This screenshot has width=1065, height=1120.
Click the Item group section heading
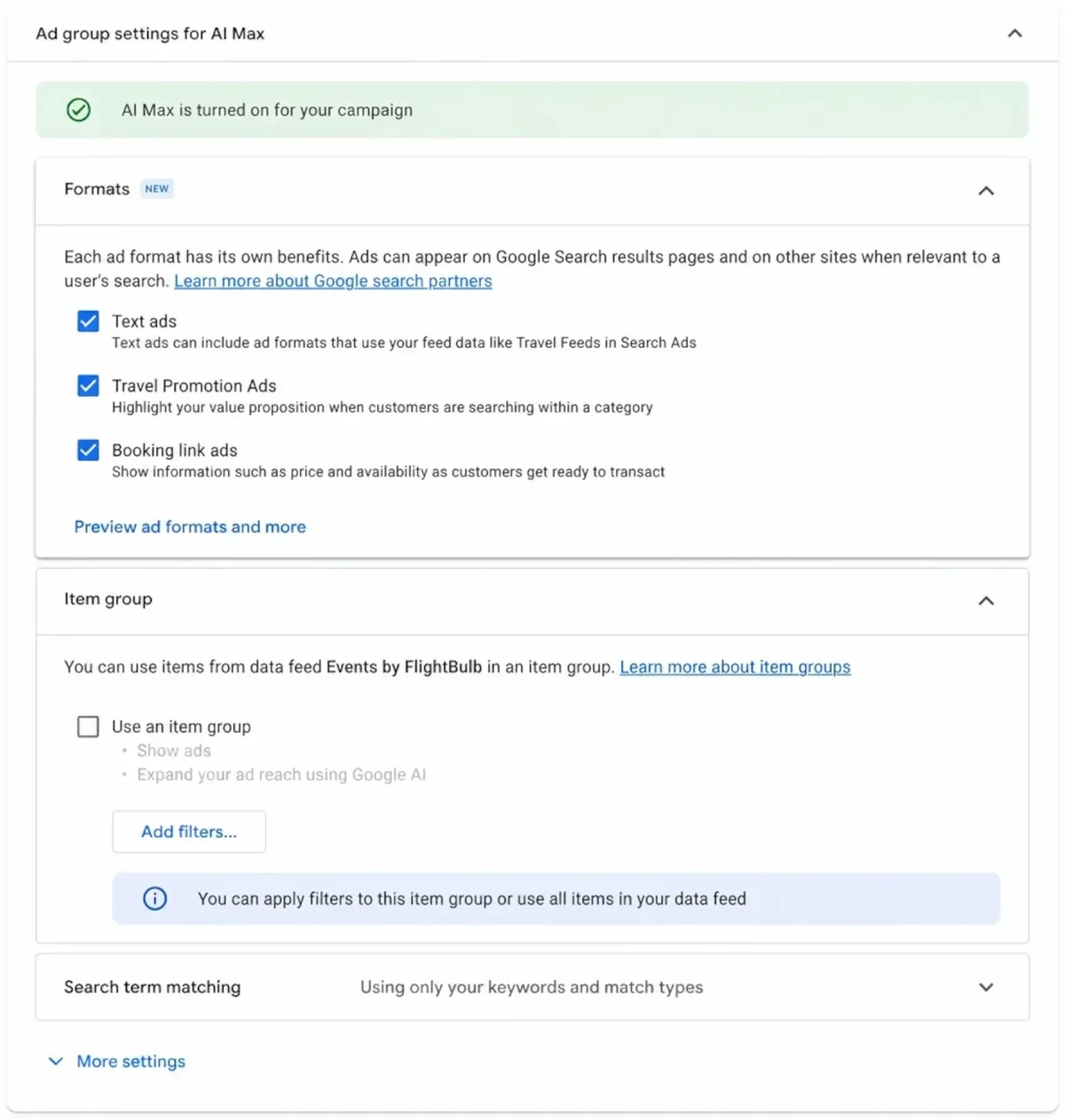[x=108, y=599]
